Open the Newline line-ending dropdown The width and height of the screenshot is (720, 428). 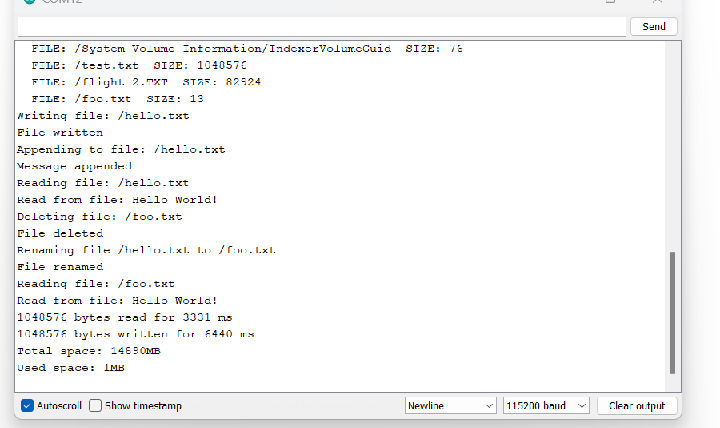coord(450,406)
